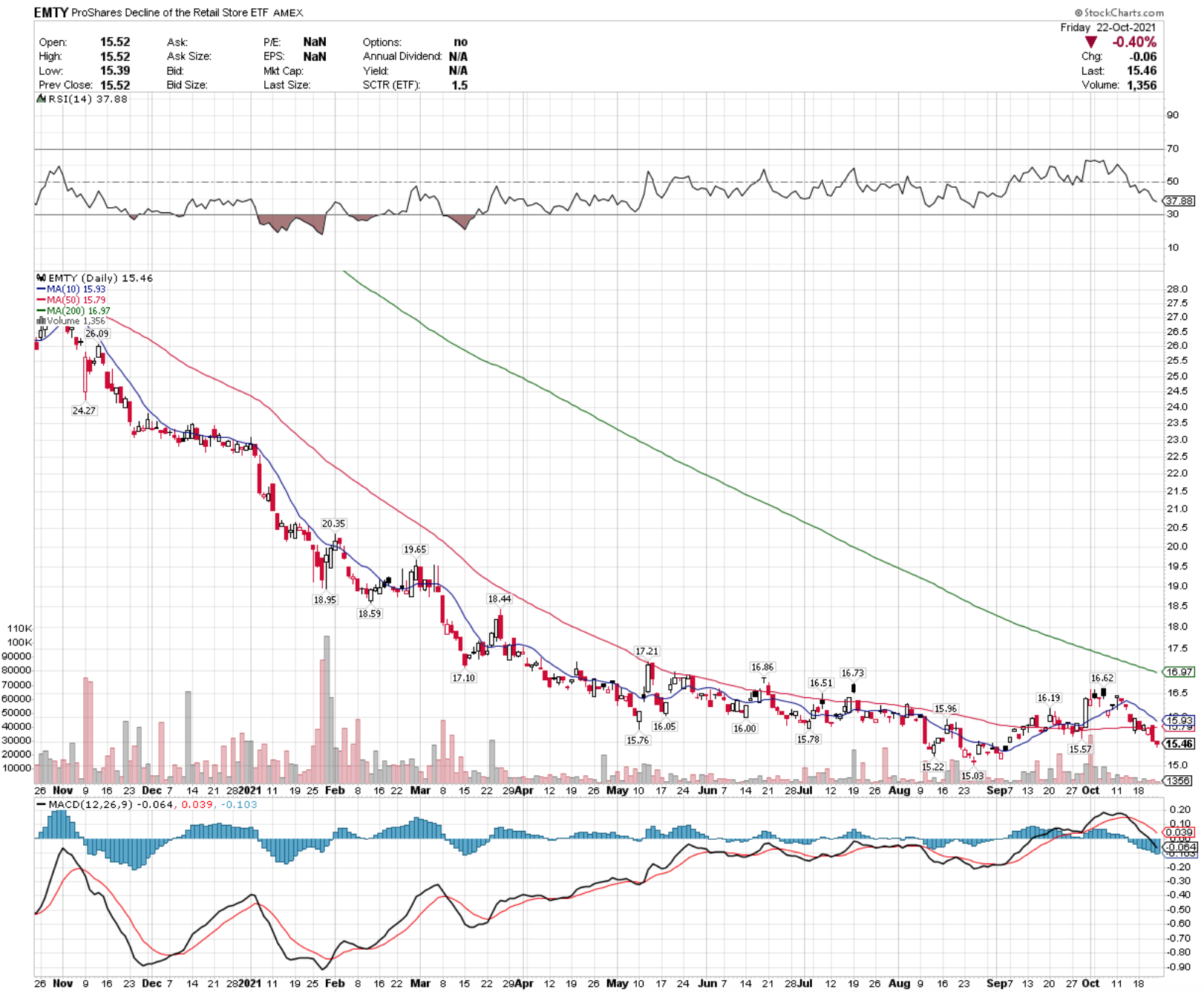1204x992 pixels.
Task: Click the green 16.97 MA(200) axis tag
Action: click(x=1179, y=672)
